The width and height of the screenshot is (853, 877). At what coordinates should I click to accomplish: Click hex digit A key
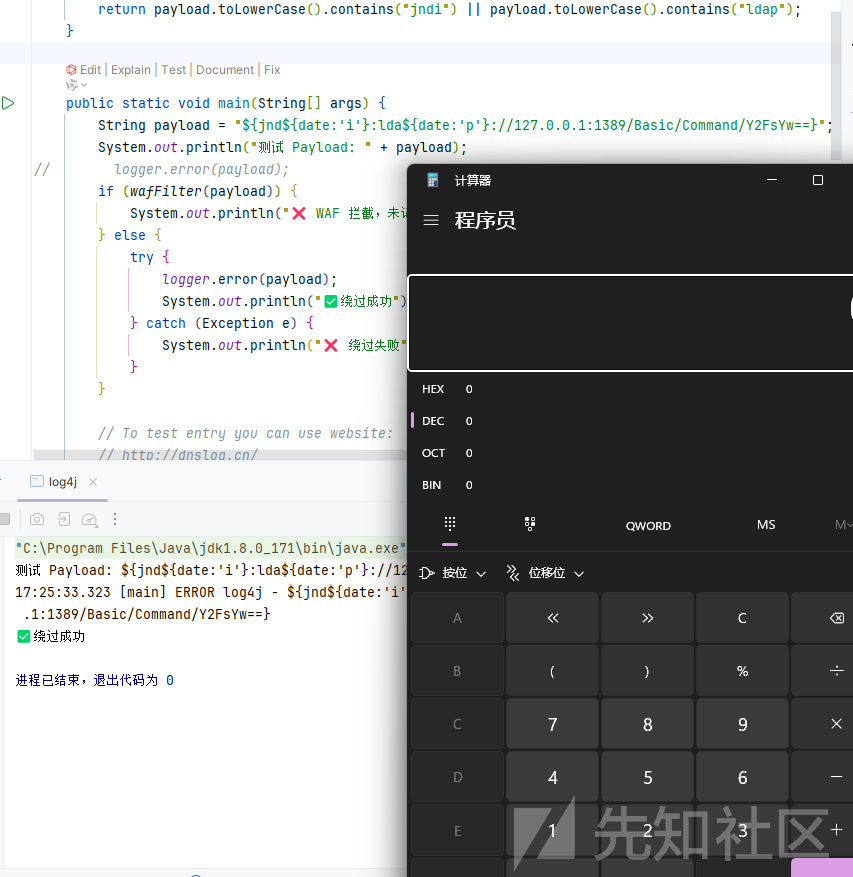pos(458,618)
